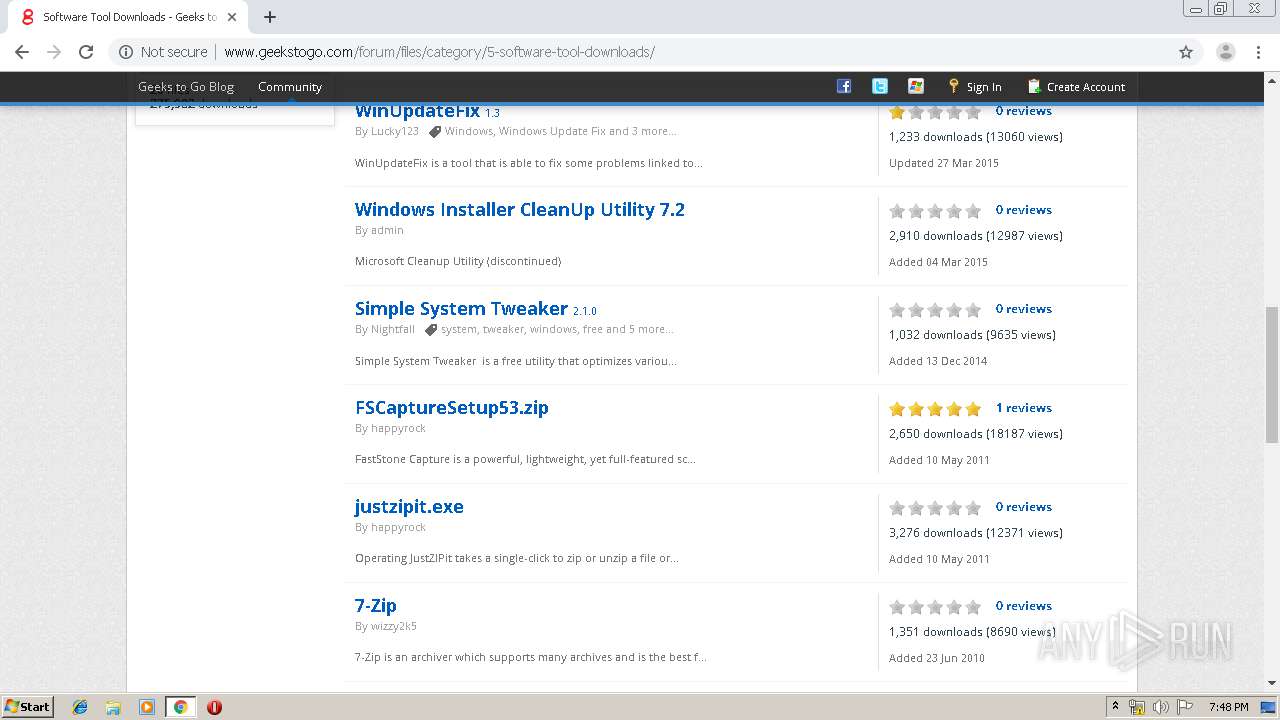The width and height of the screenshot is (1280, 720).
Task: Open the justzipit.exe download page
Action: click(409, 506)
